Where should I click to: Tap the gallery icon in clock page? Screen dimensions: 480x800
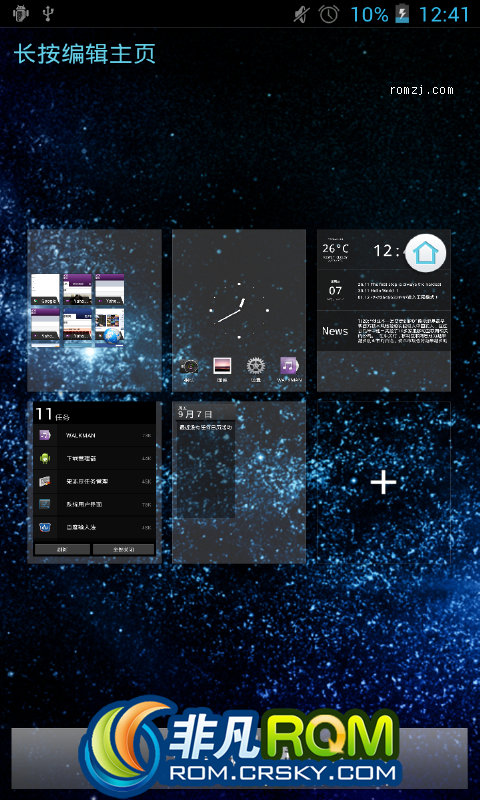click(222, 366)
